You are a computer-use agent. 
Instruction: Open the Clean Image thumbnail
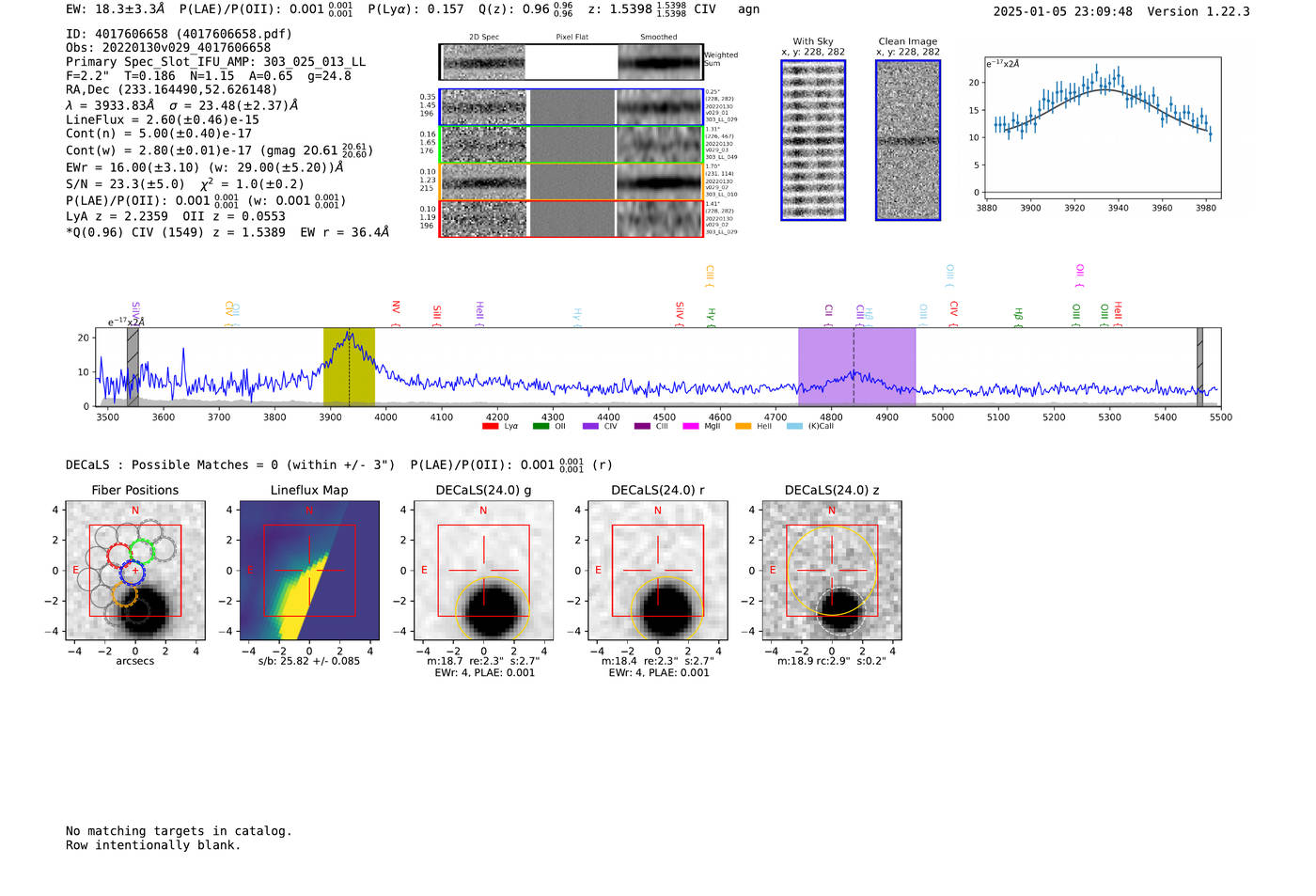(908, 140)
